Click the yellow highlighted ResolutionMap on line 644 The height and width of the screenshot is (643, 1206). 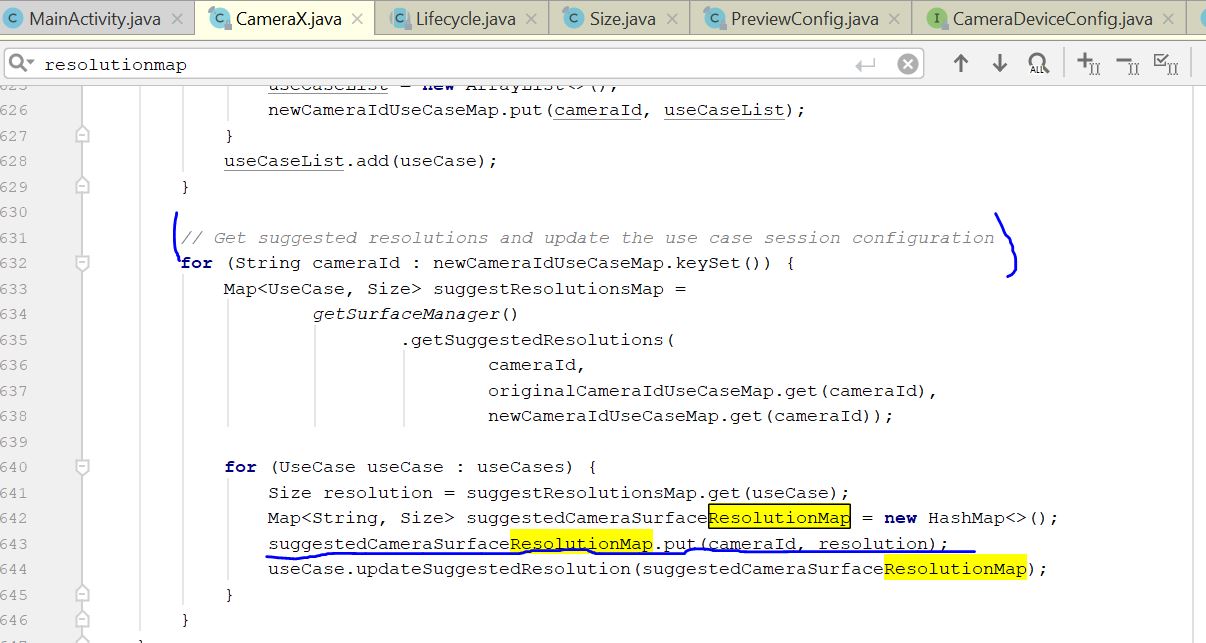pos(956,569)
